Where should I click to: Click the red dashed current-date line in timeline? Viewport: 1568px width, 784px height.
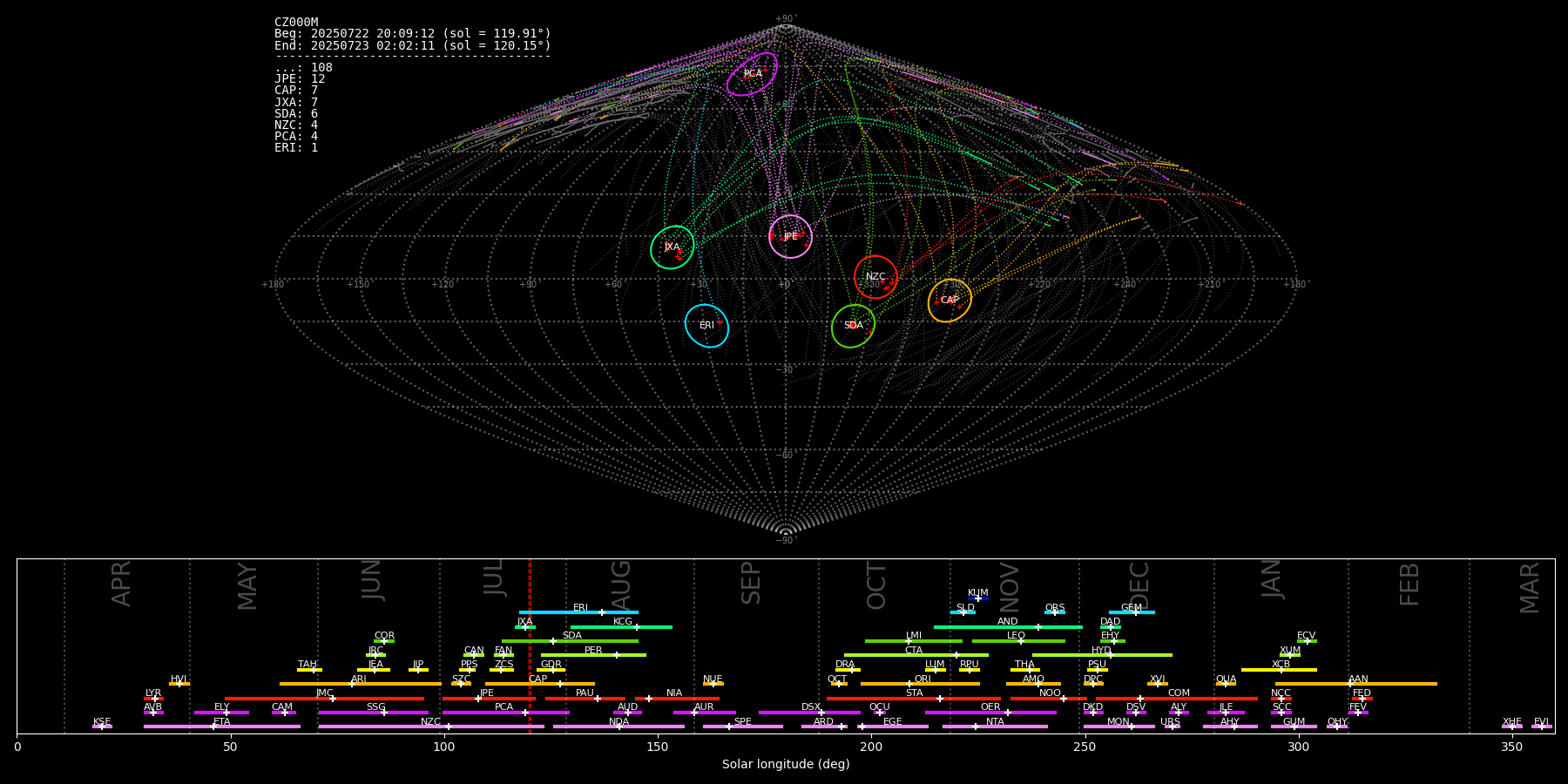530,645
